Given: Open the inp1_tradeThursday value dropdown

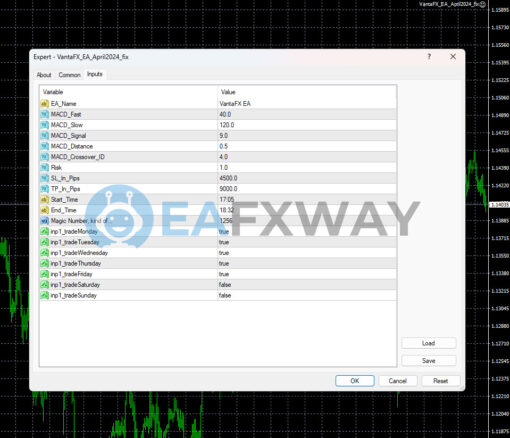Looking at the screenshot, I should (x=307, y=264).
